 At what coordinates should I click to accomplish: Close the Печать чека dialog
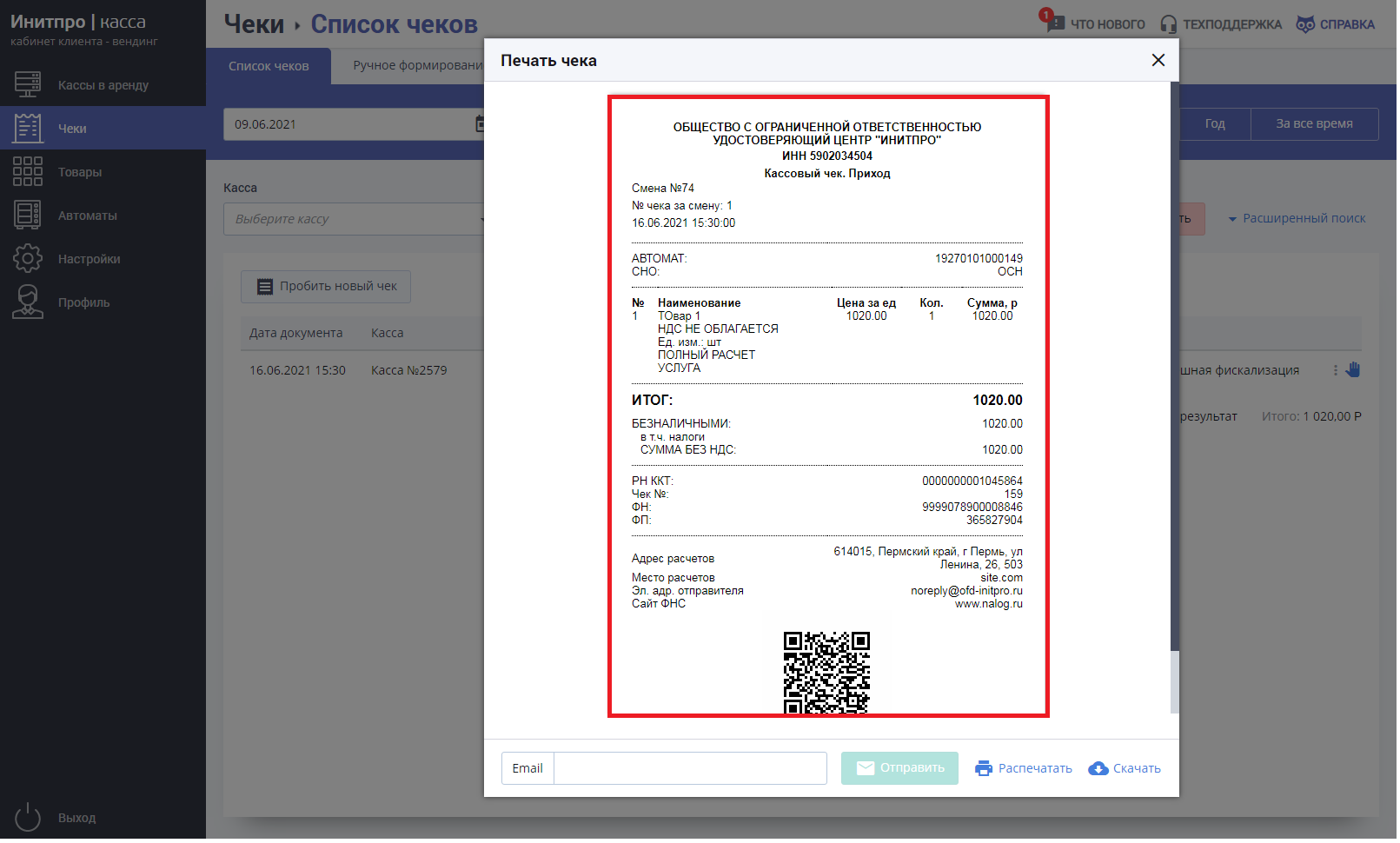(x=1158, y=60)
